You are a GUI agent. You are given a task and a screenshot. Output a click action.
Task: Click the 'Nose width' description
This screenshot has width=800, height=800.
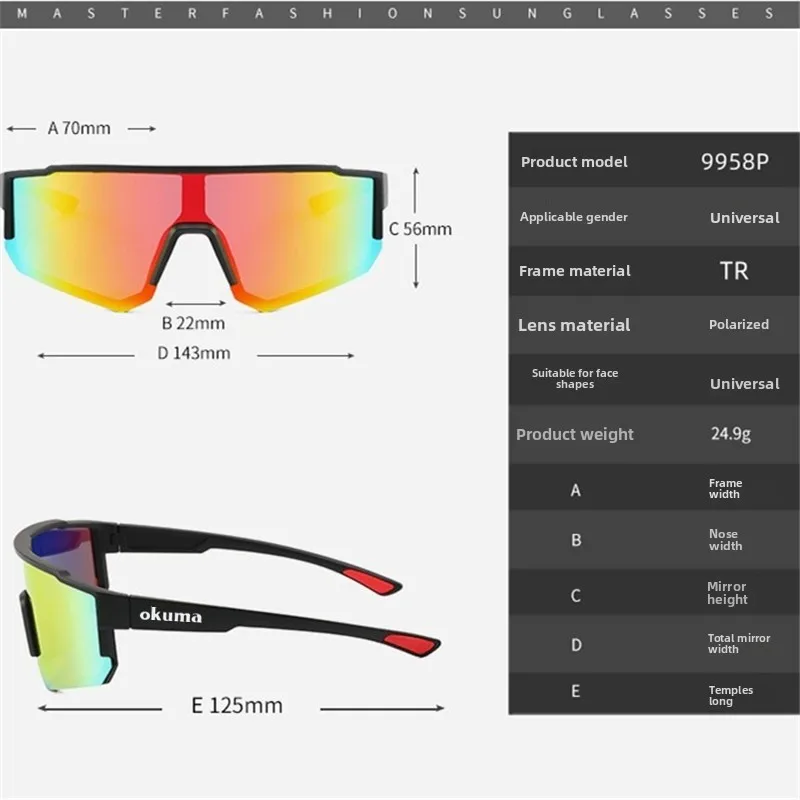tap(726, 540)
